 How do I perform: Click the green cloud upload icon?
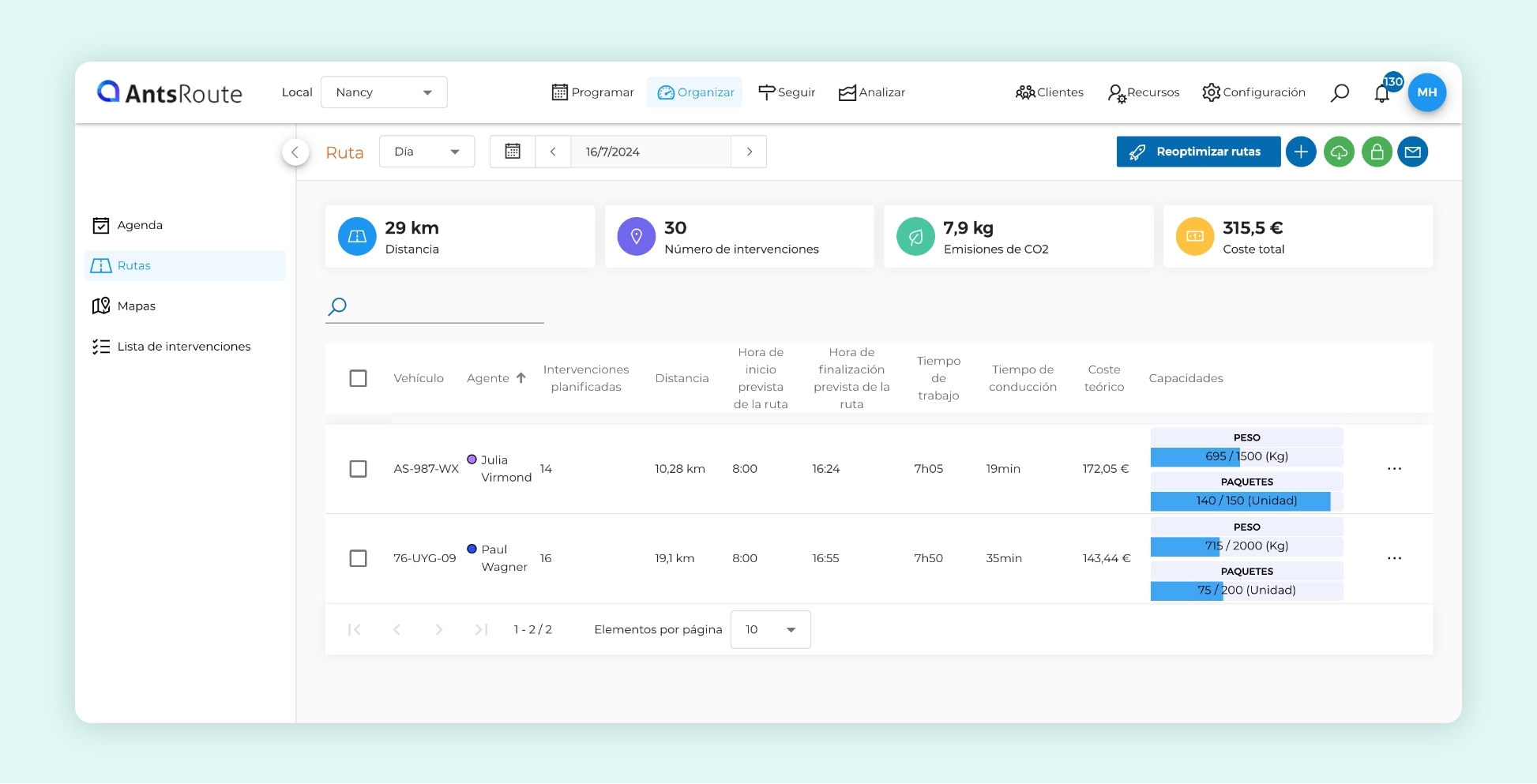tap(1339, 152)
